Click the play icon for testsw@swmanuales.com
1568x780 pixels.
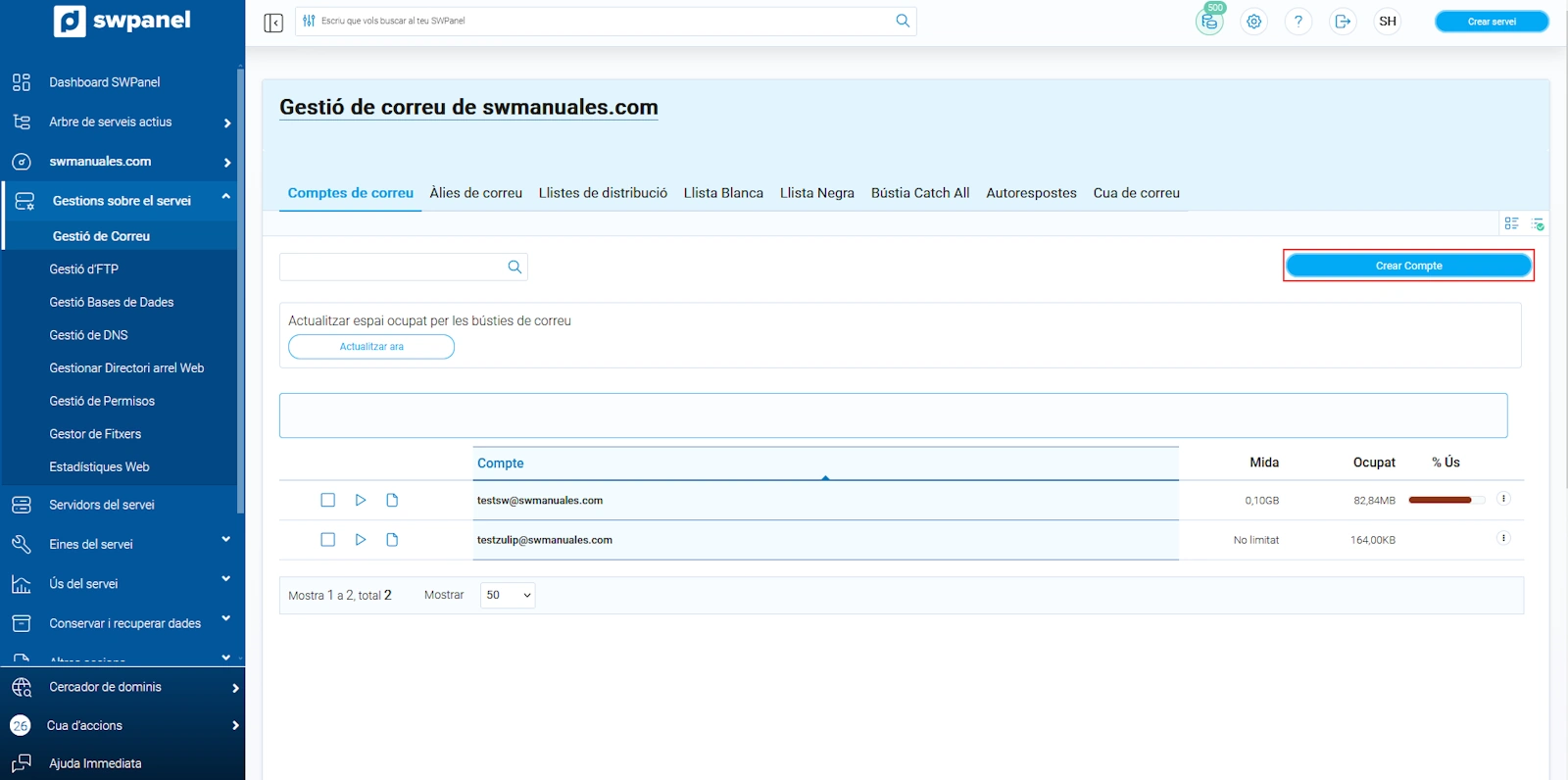point(361,501)
